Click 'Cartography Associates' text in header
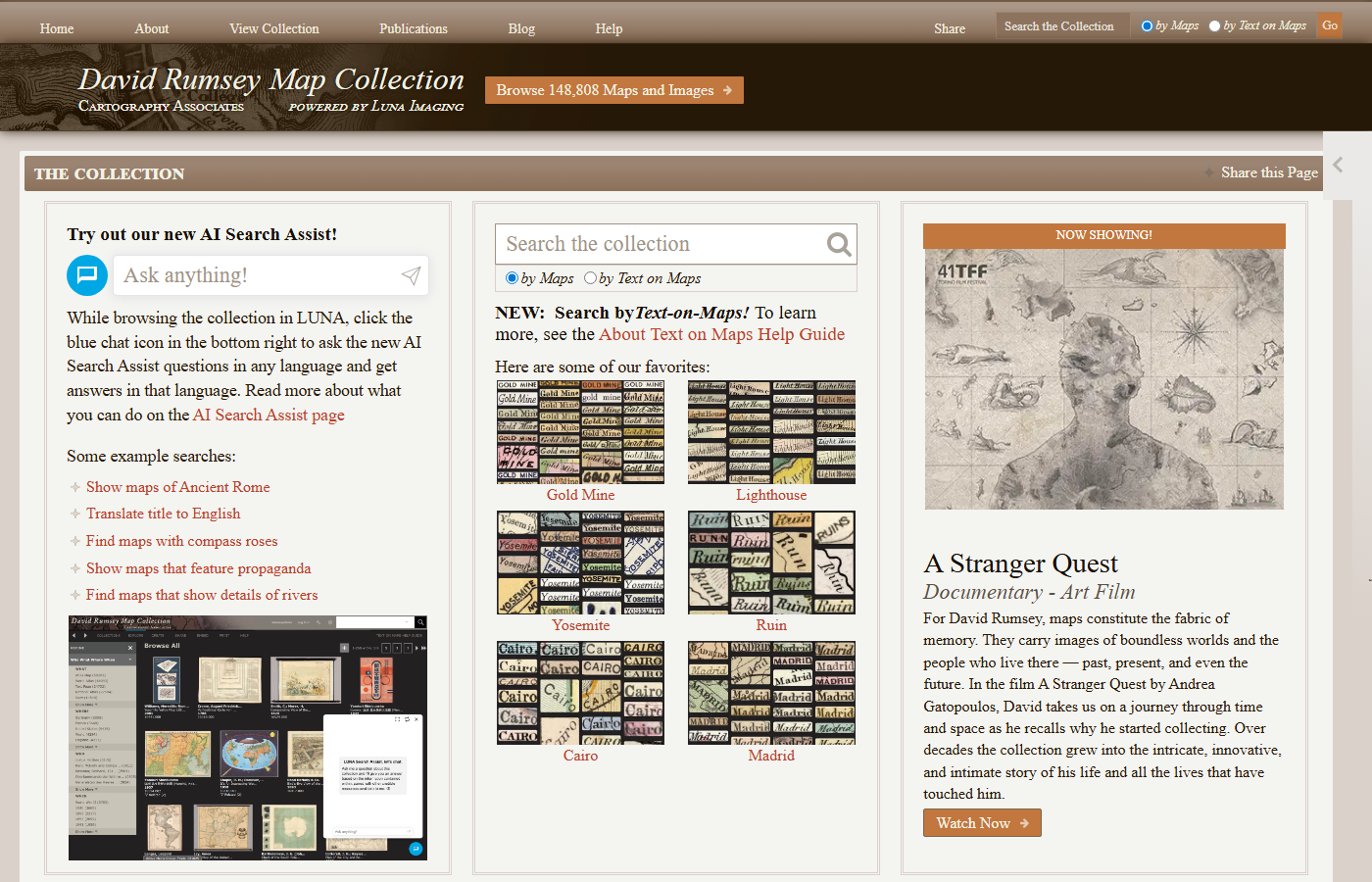 [161, 106]
